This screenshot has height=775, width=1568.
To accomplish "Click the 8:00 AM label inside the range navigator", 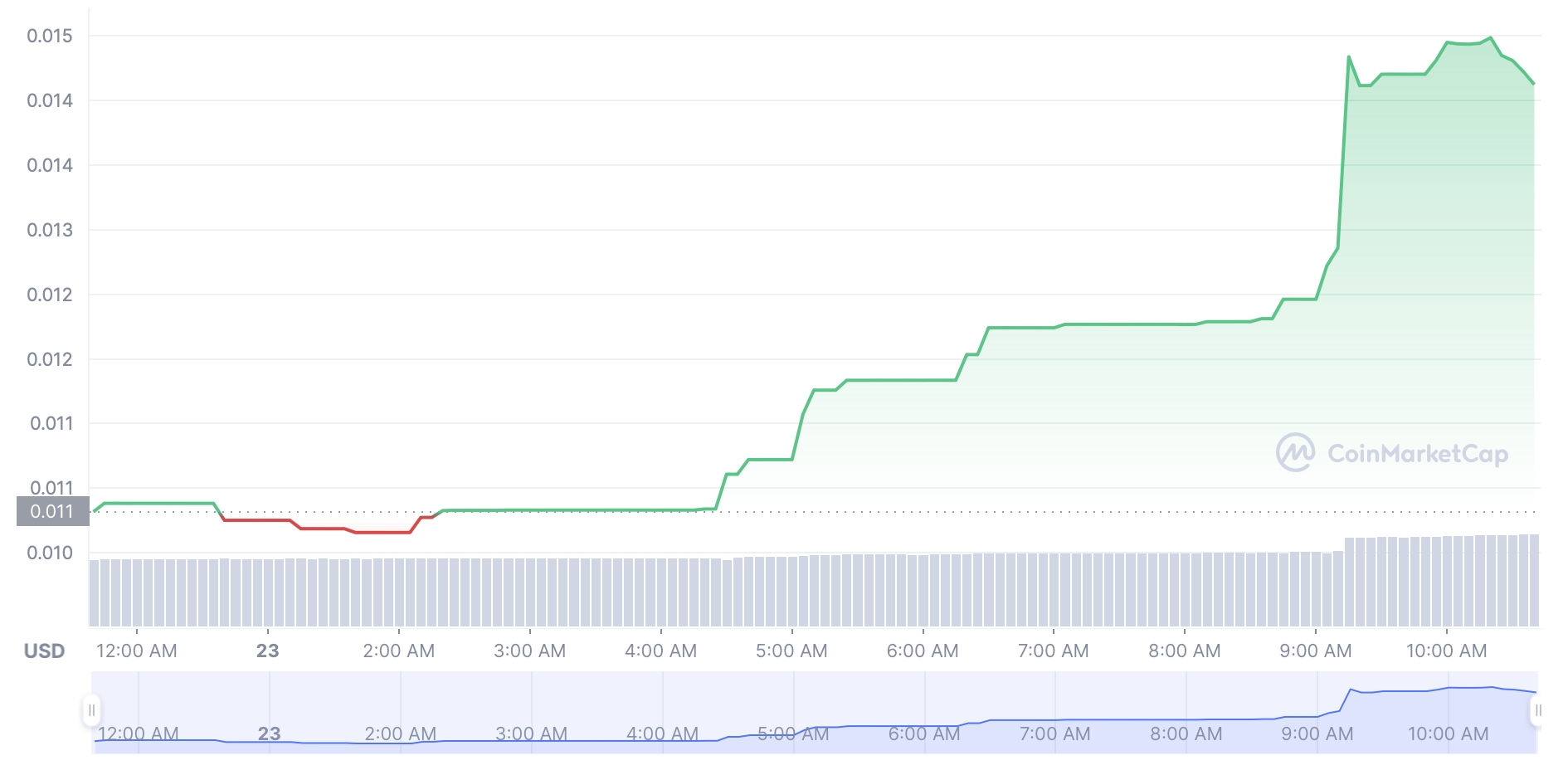I will [1186, 734].
